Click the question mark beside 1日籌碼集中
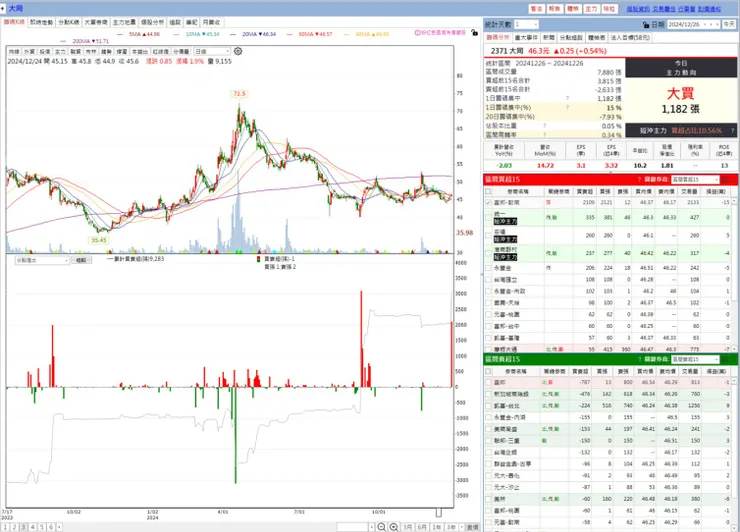The width and height of the screenshot is (740, 532). tap(567, 98)
